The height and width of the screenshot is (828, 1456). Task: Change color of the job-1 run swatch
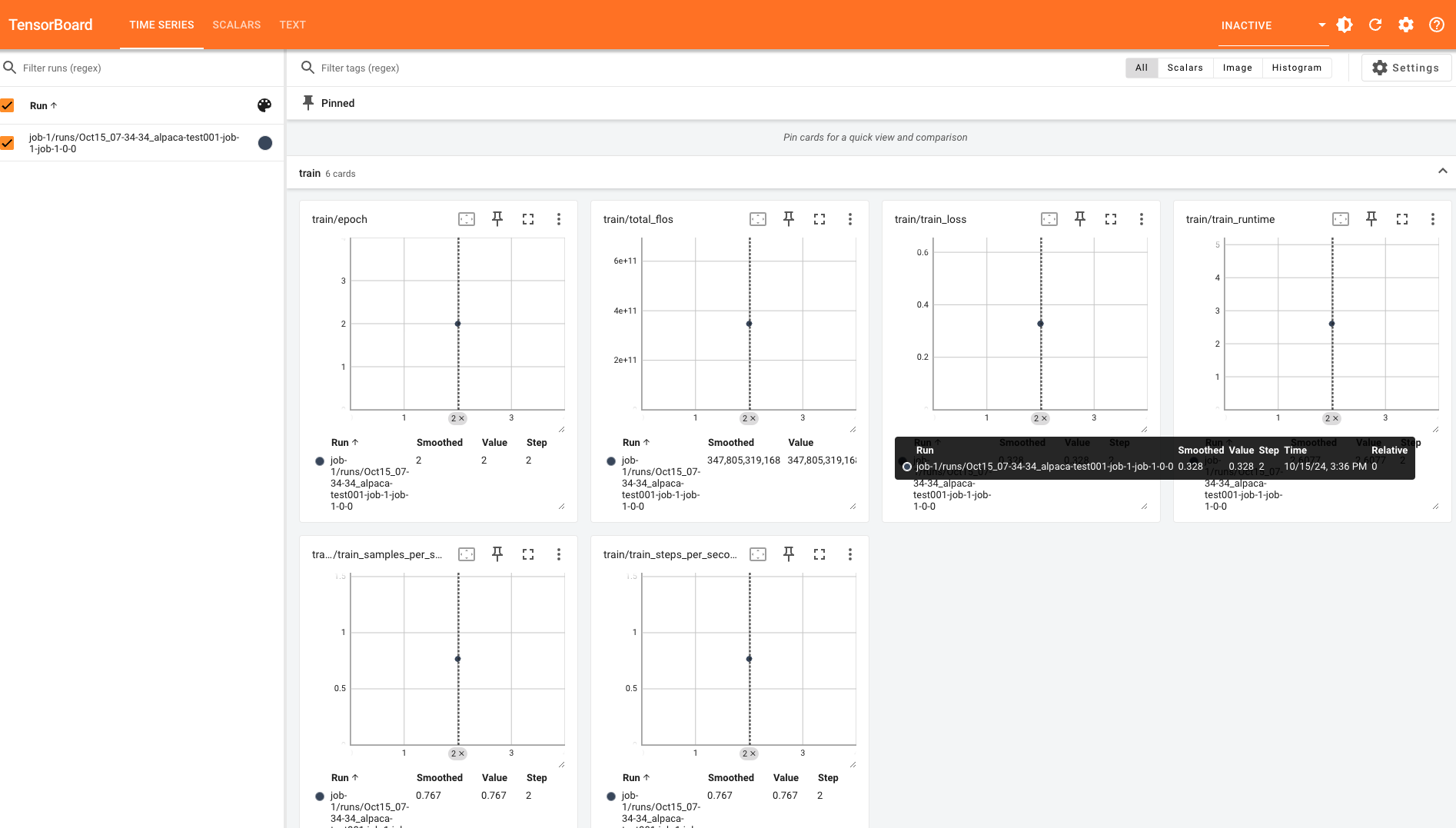(265, 143)
